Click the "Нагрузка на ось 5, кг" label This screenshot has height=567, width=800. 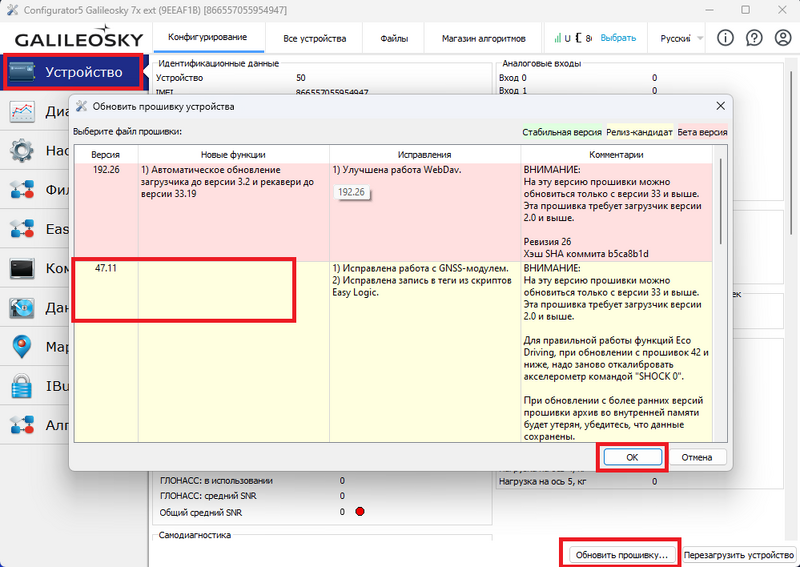542,481
